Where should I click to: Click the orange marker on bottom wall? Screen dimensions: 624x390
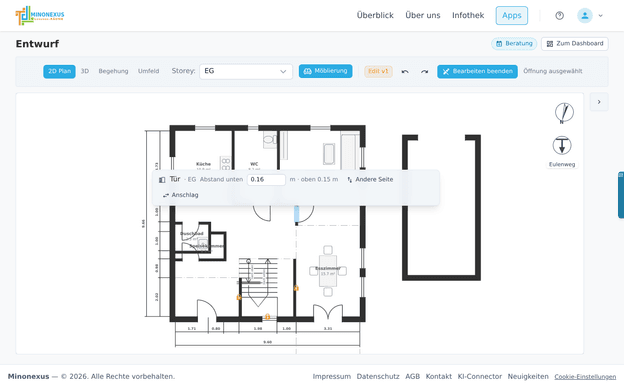pos(267,317)
